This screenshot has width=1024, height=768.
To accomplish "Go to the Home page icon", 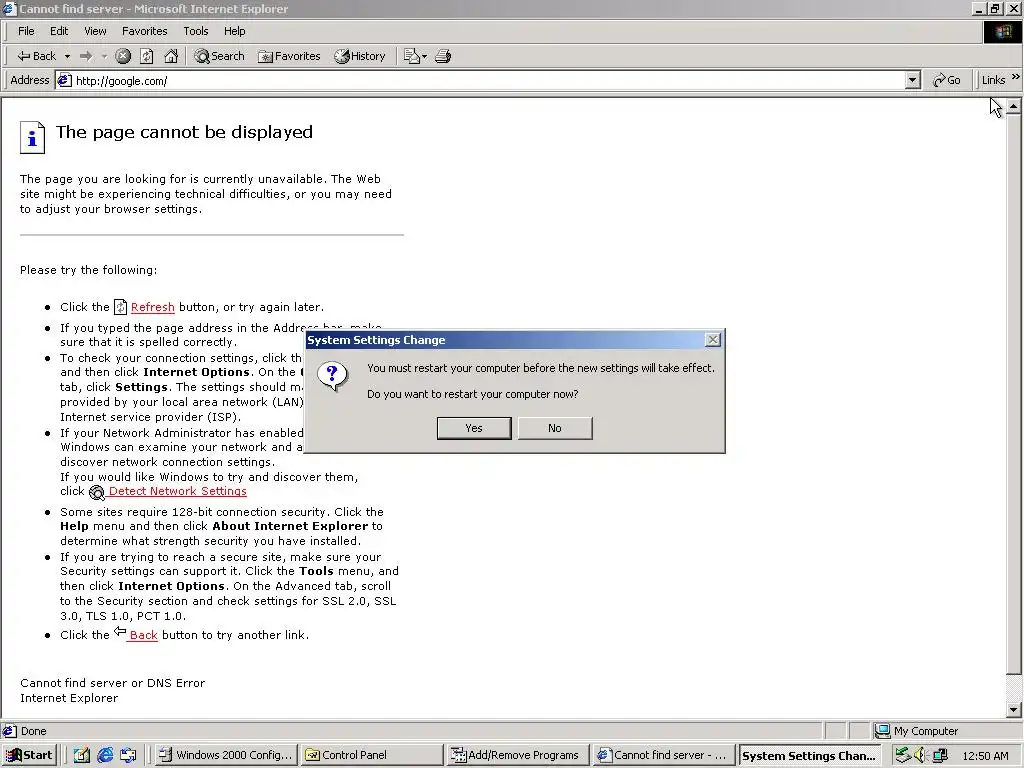I will (x=171, y=56).
